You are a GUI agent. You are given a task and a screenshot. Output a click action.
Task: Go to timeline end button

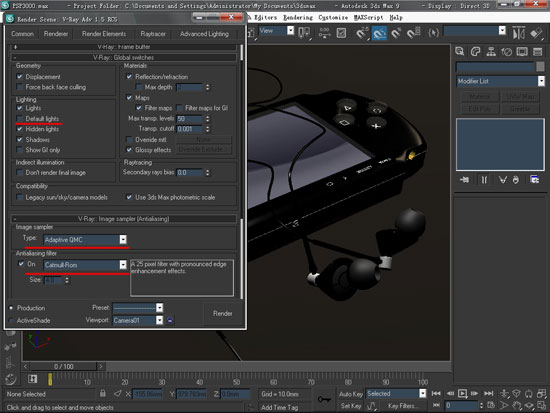click(489, 393)
